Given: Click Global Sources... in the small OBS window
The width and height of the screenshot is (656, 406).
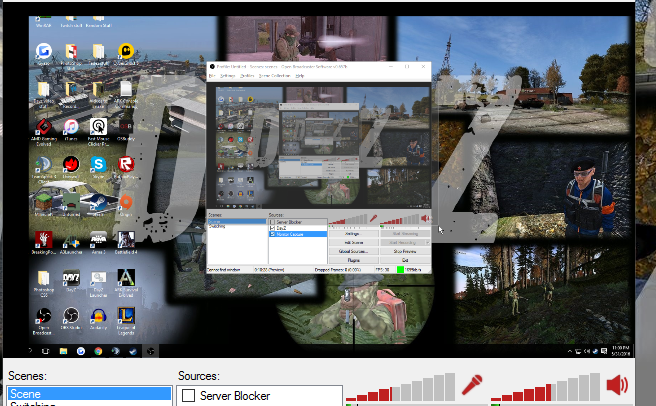Looking at the screenshot, I should (x=354, y=251).
